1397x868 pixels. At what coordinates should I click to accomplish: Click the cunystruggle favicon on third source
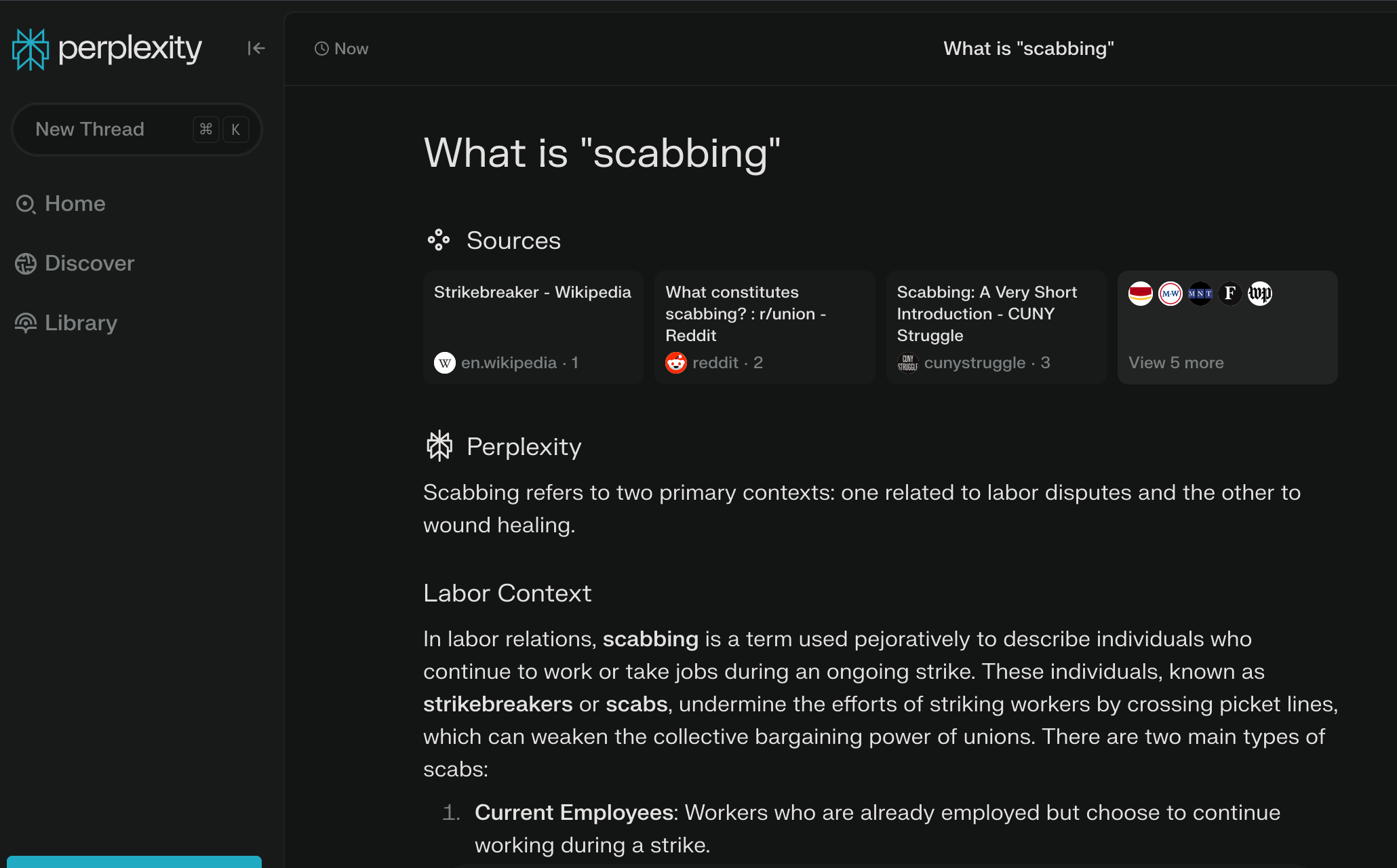(907, 363)
